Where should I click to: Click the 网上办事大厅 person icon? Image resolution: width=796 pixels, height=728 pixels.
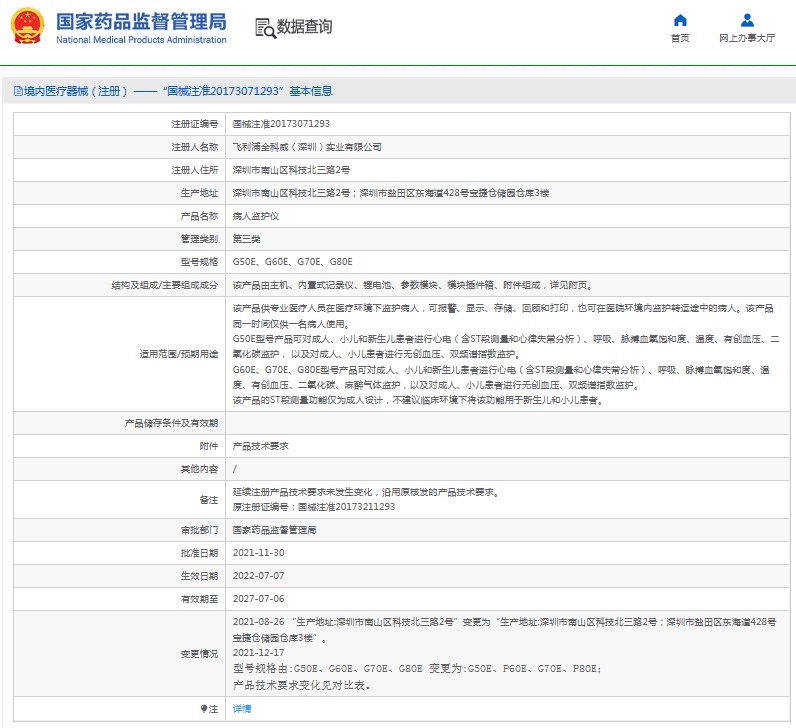point(747,20)
